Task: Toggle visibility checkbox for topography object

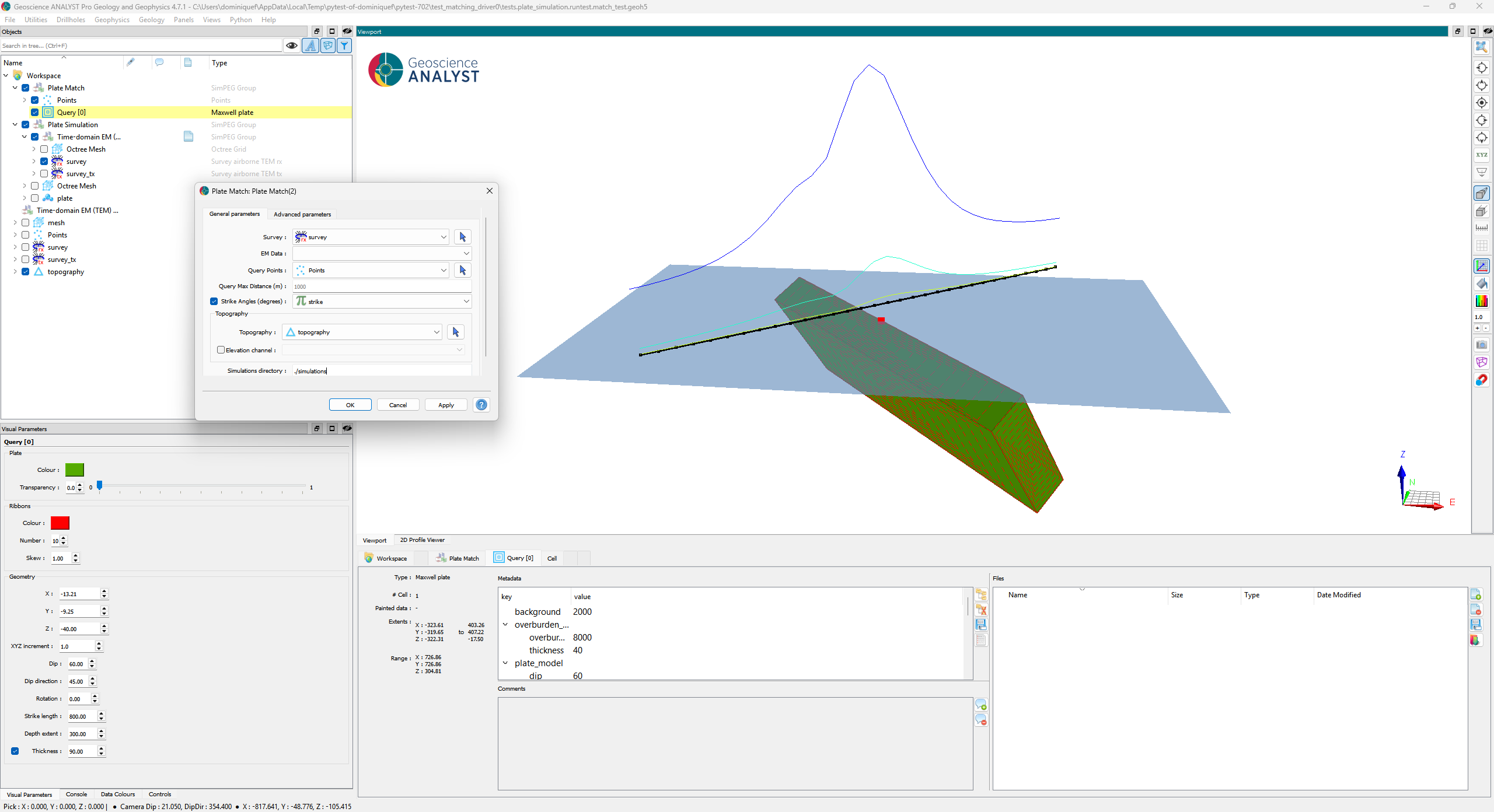Action: coord(26,272)
